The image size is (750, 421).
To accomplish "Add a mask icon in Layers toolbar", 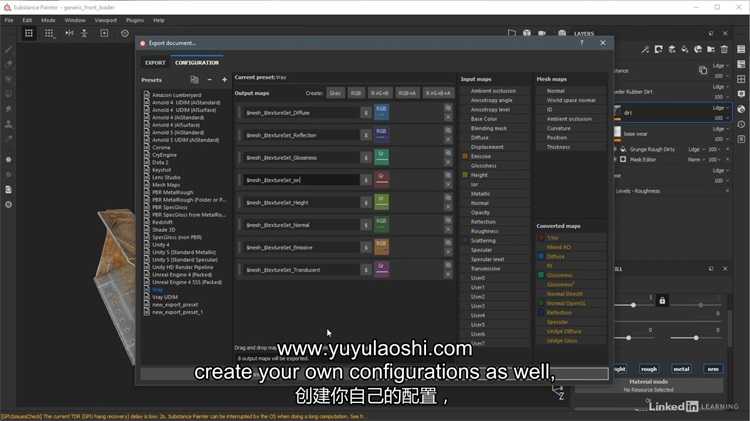I will coord(659,49).
